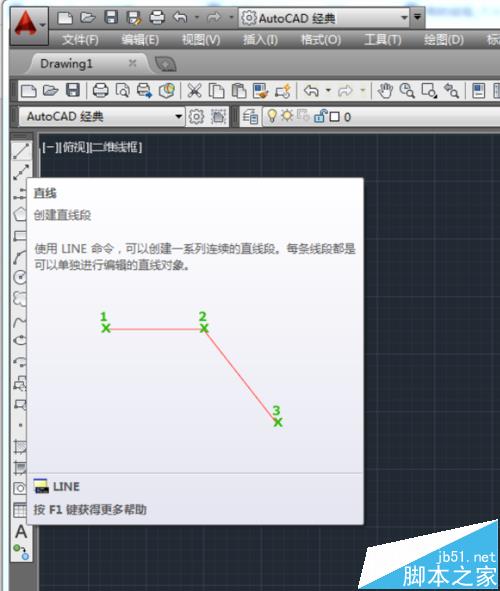Click the My Workspace icon
The height and width of the screenshot is (591, 500).
pyautogui.click(x=218, y=116)
